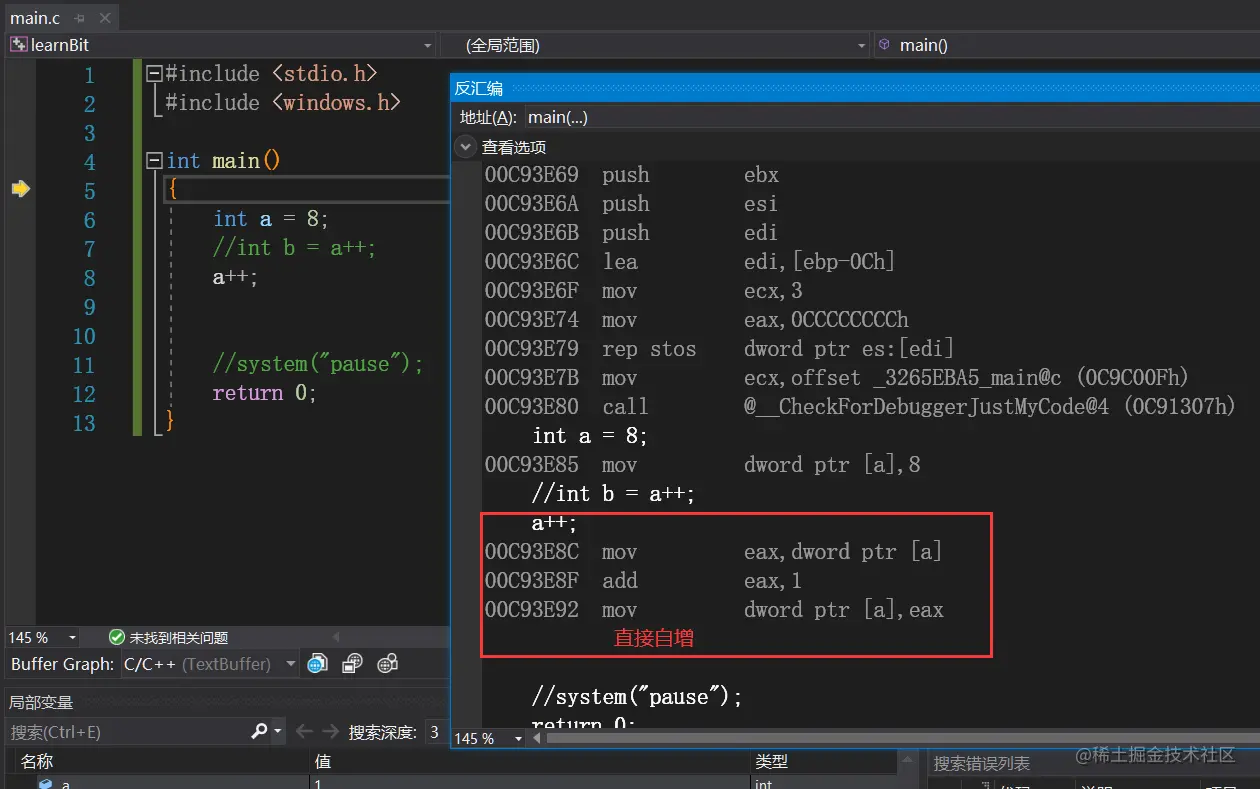Click third Buffer Graph globe-lock icon
This screenshot has height=789, width=1260.
coord(388,663)
